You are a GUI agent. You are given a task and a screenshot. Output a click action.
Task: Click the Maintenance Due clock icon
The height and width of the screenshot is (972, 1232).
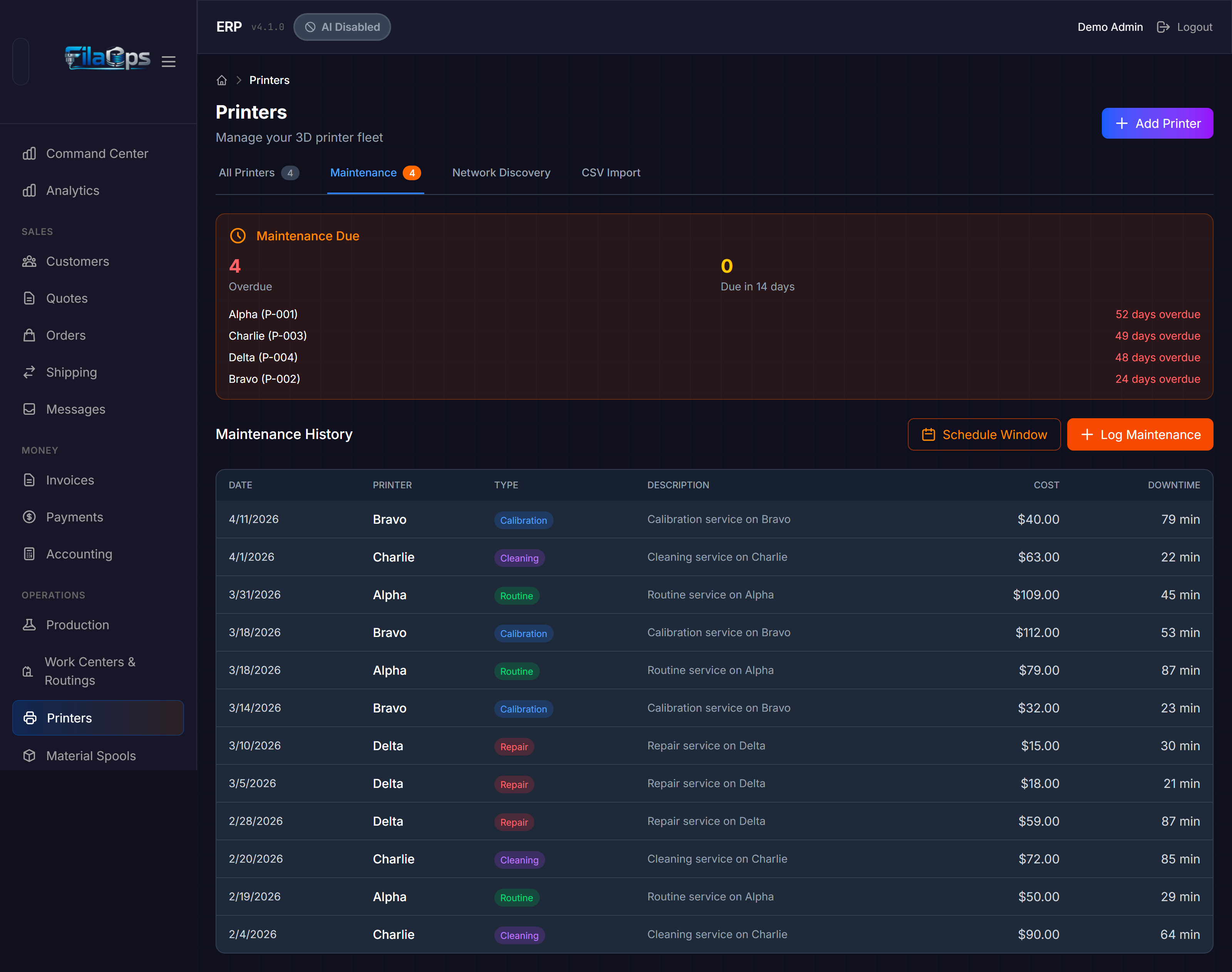(238, 236)
